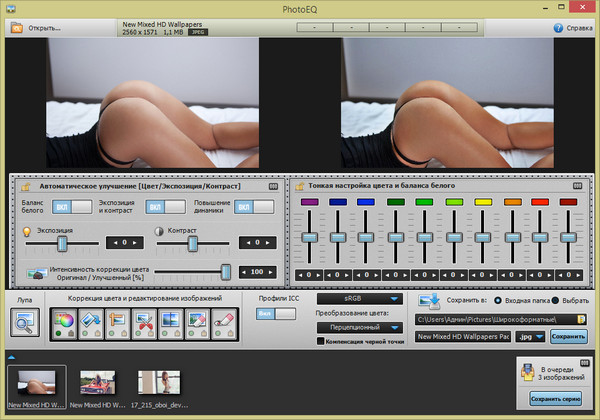Click the Экспозиция slider handle
This screenshot has width=600, height=420.
[x=62, y=242]
